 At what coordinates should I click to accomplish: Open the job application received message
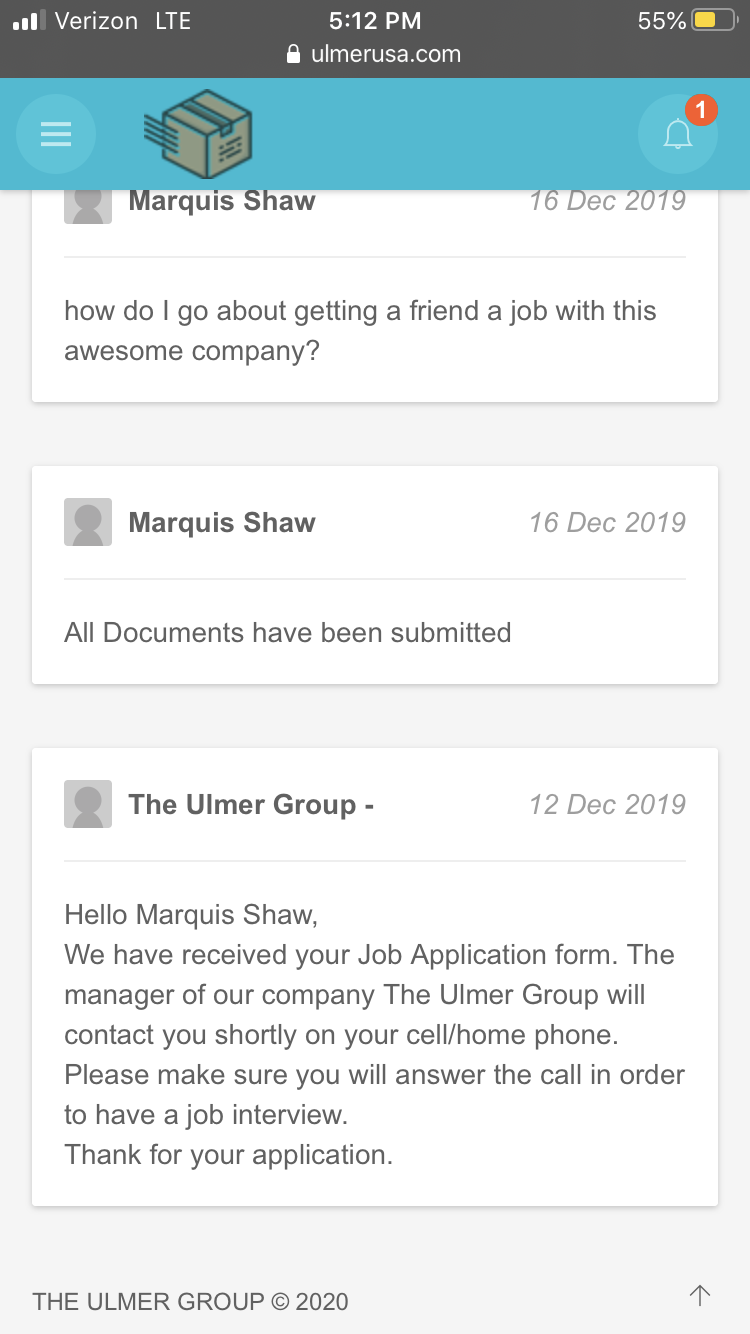point(375,977)
